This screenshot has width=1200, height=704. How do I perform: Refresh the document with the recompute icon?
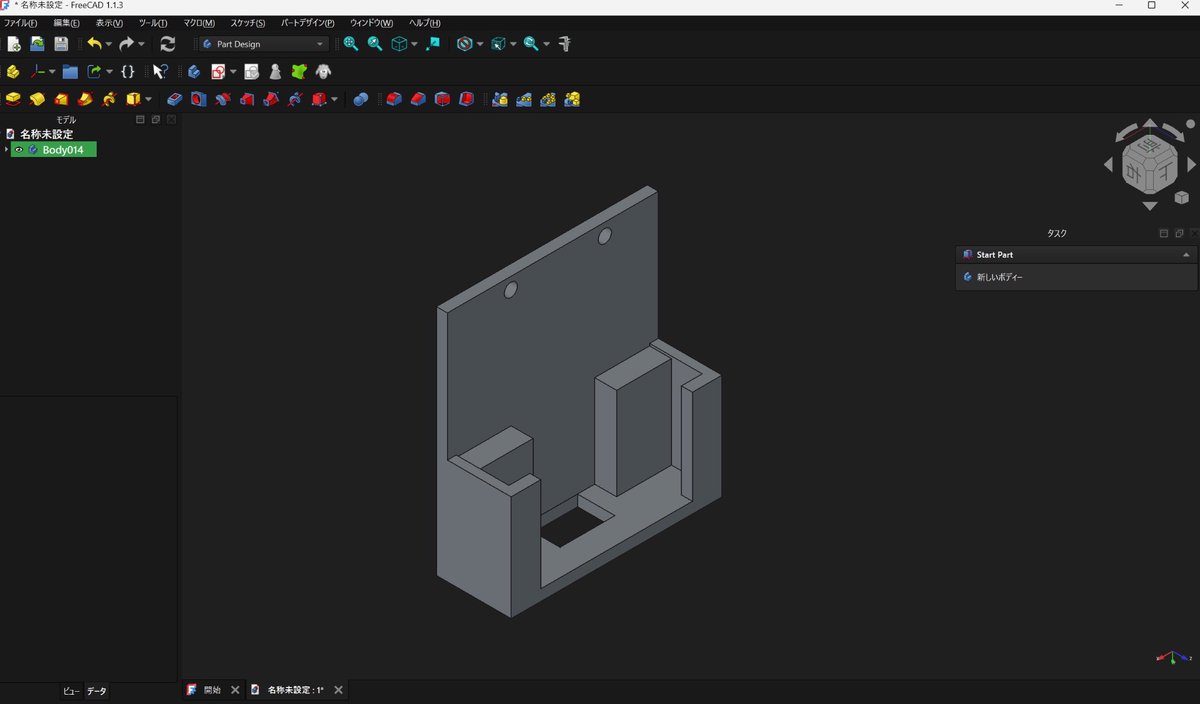167,44
